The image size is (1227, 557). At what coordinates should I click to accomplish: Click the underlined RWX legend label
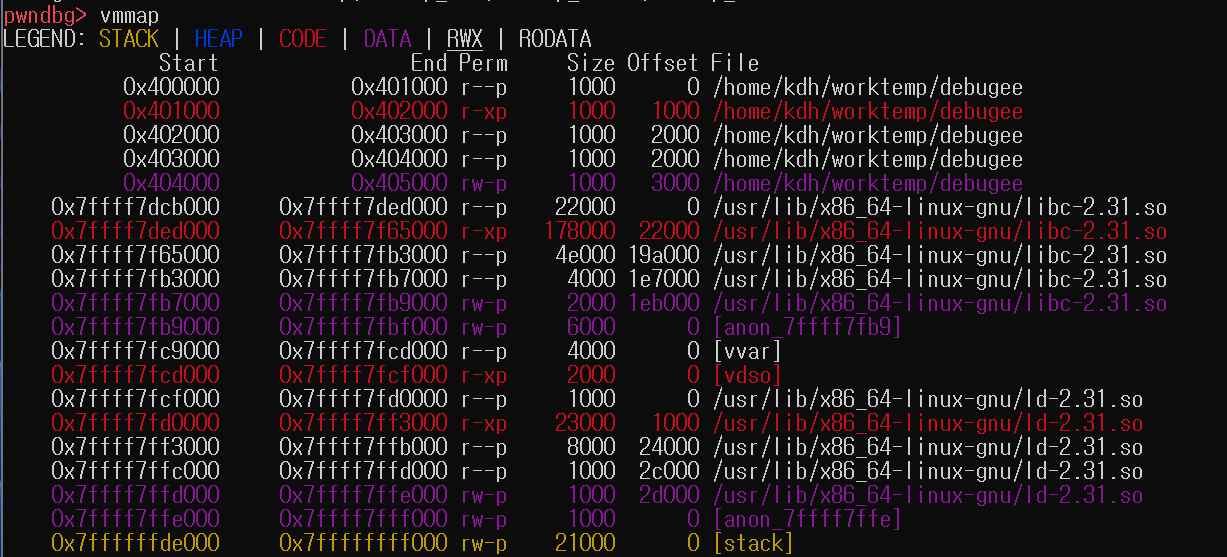click(x=464, y=39)
